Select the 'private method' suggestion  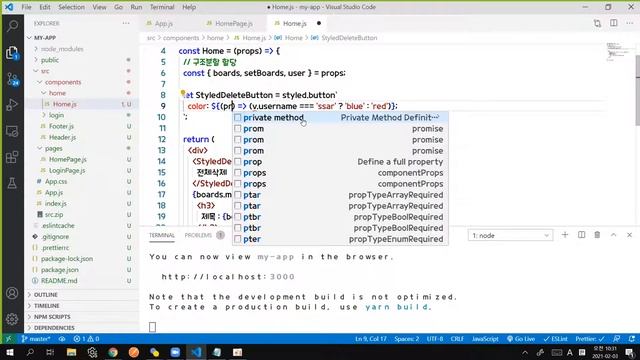340,118
